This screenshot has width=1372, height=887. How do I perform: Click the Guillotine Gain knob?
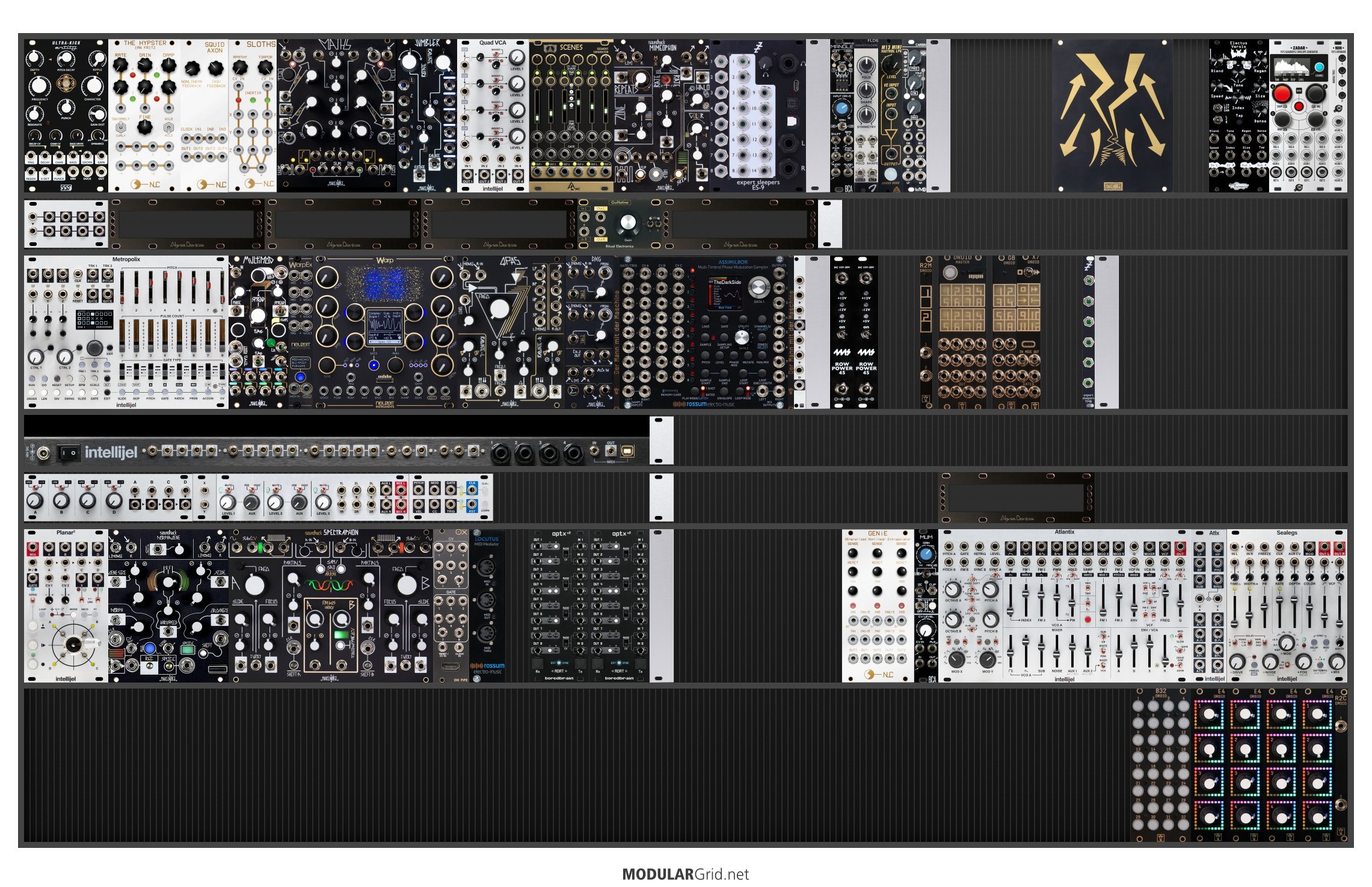tap(627, 223)
